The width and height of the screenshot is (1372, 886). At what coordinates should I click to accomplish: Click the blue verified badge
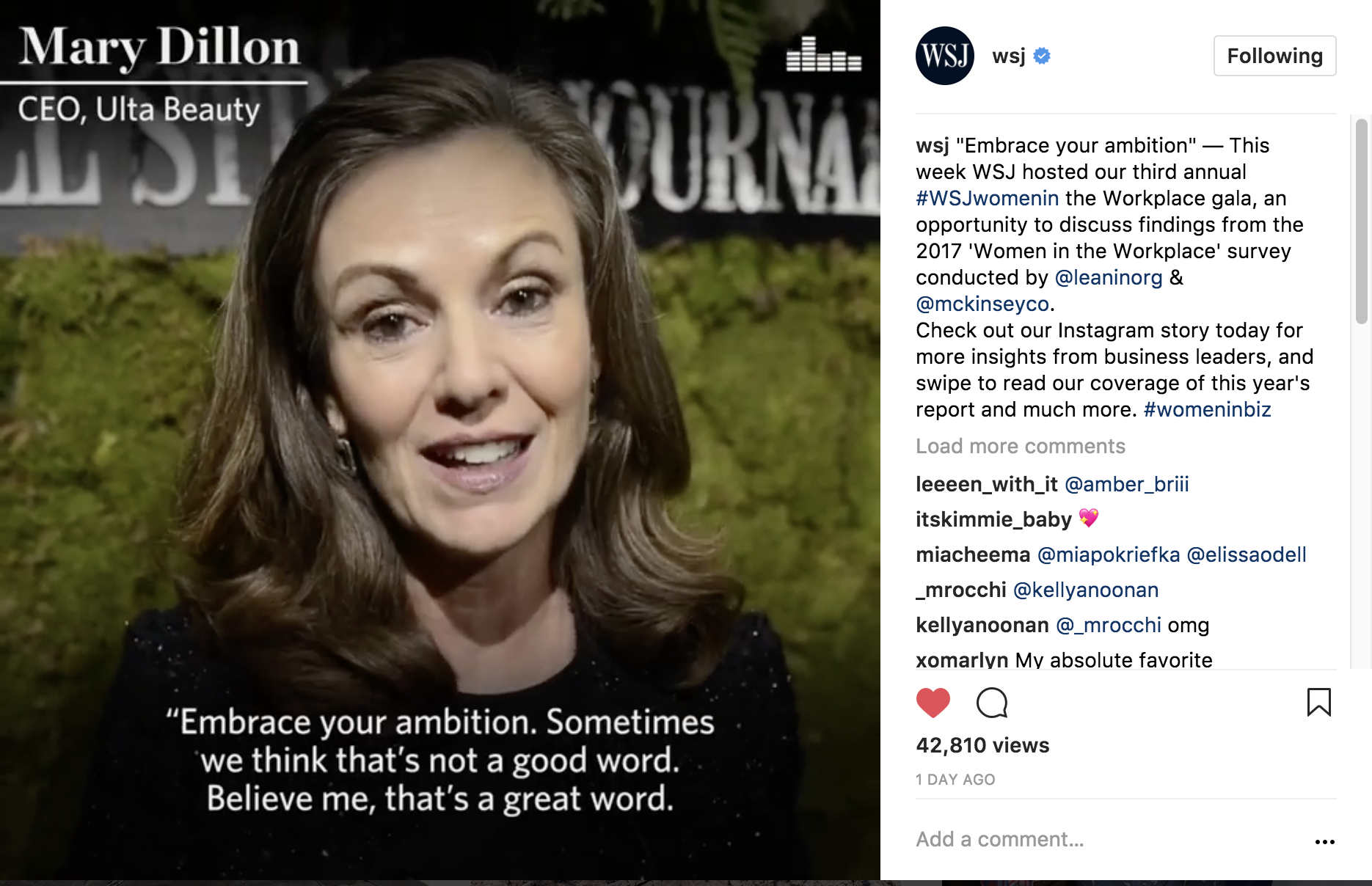1042,56
